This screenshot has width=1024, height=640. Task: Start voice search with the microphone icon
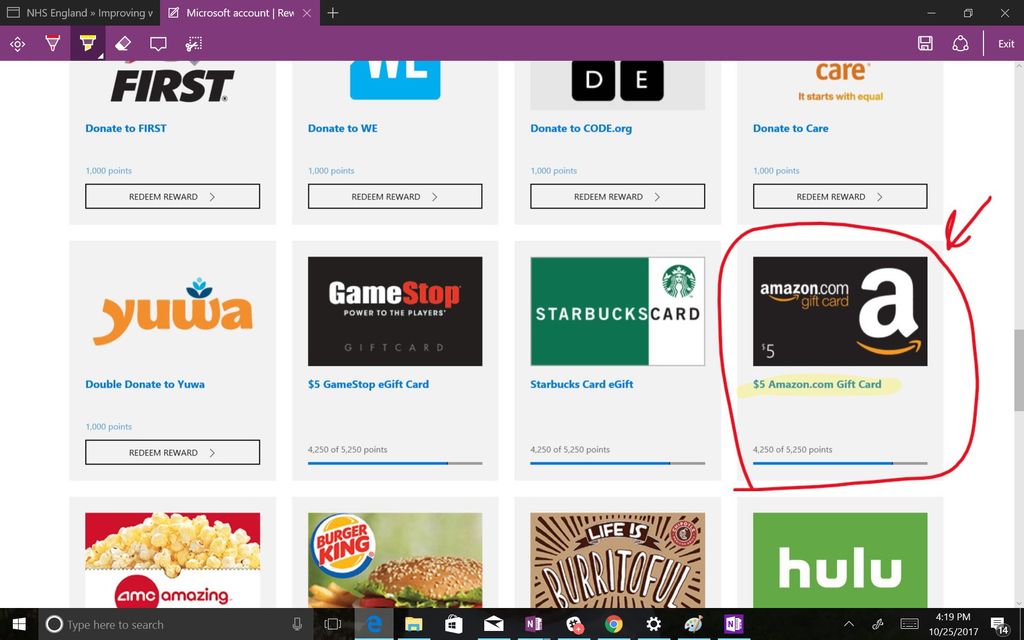296,624
